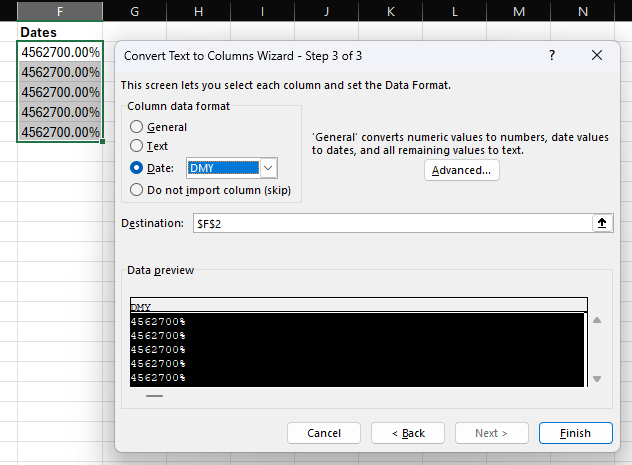Image resolution: width=632 pixels, height=465 pixels.
Task: Click the Dates header cell
Action: pyautogui.click(x=60, y=32)
